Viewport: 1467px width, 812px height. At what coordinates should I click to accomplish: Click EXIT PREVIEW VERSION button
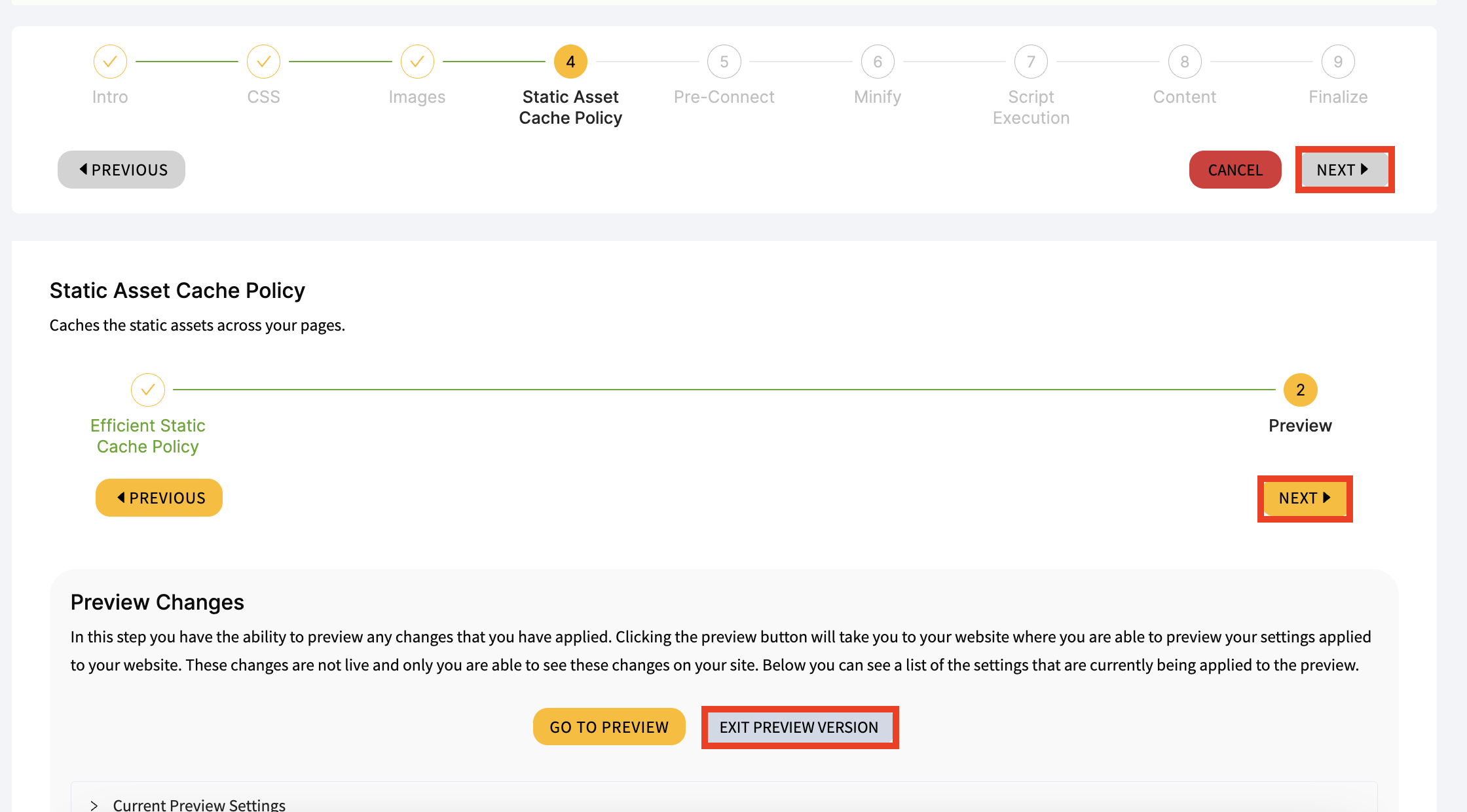point(800,727)
